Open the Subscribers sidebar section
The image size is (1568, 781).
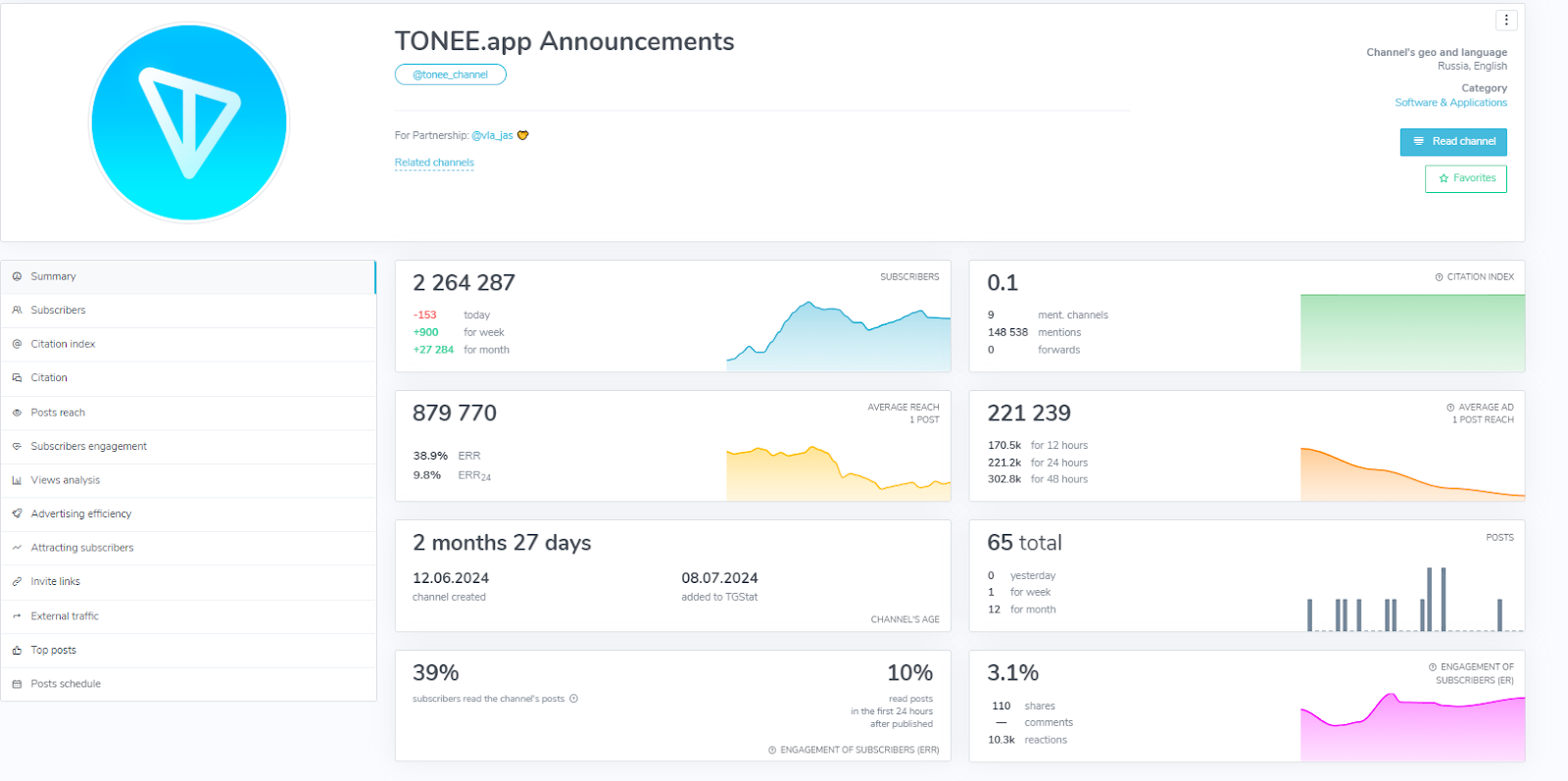pos(58,311)
